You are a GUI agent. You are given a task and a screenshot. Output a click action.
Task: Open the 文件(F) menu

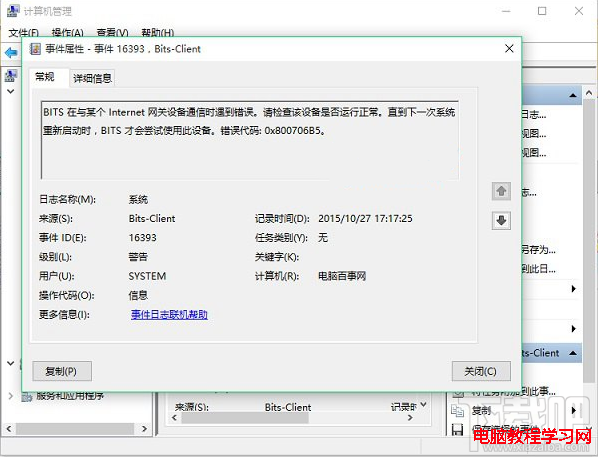pyautogui.click(x=24, y=33)
